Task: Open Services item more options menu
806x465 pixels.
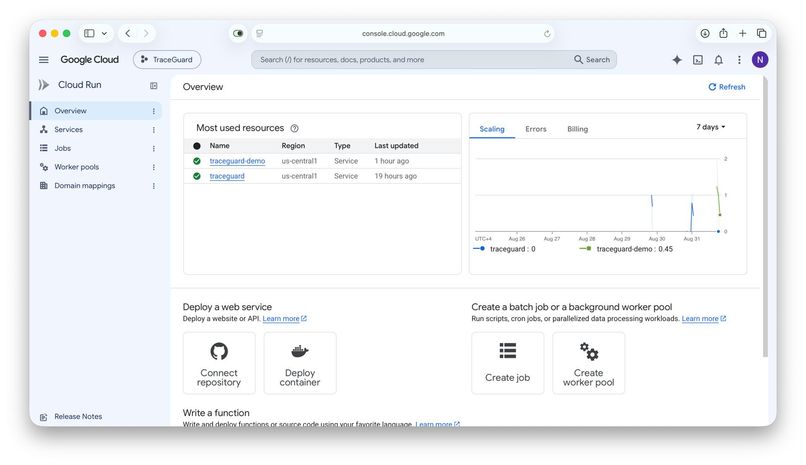Action: coord(153,130)
